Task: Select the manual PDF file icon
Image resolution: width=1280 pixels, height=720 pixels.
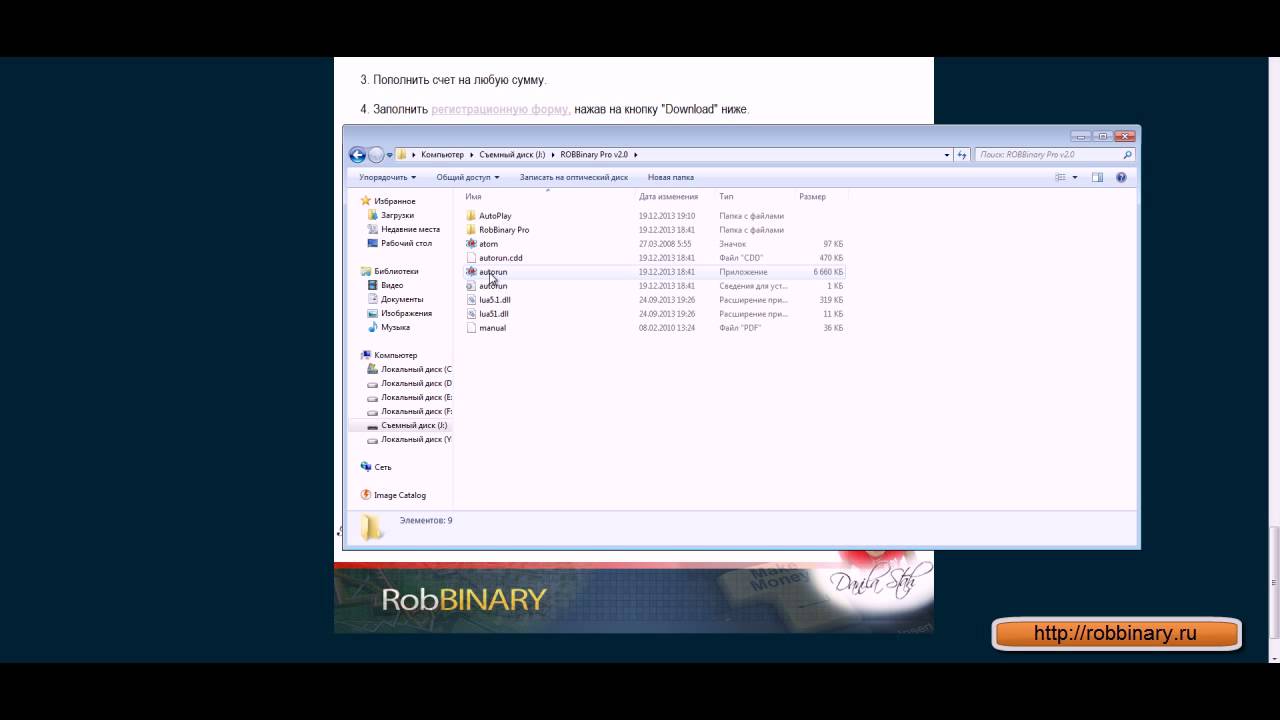Action: 471,328
